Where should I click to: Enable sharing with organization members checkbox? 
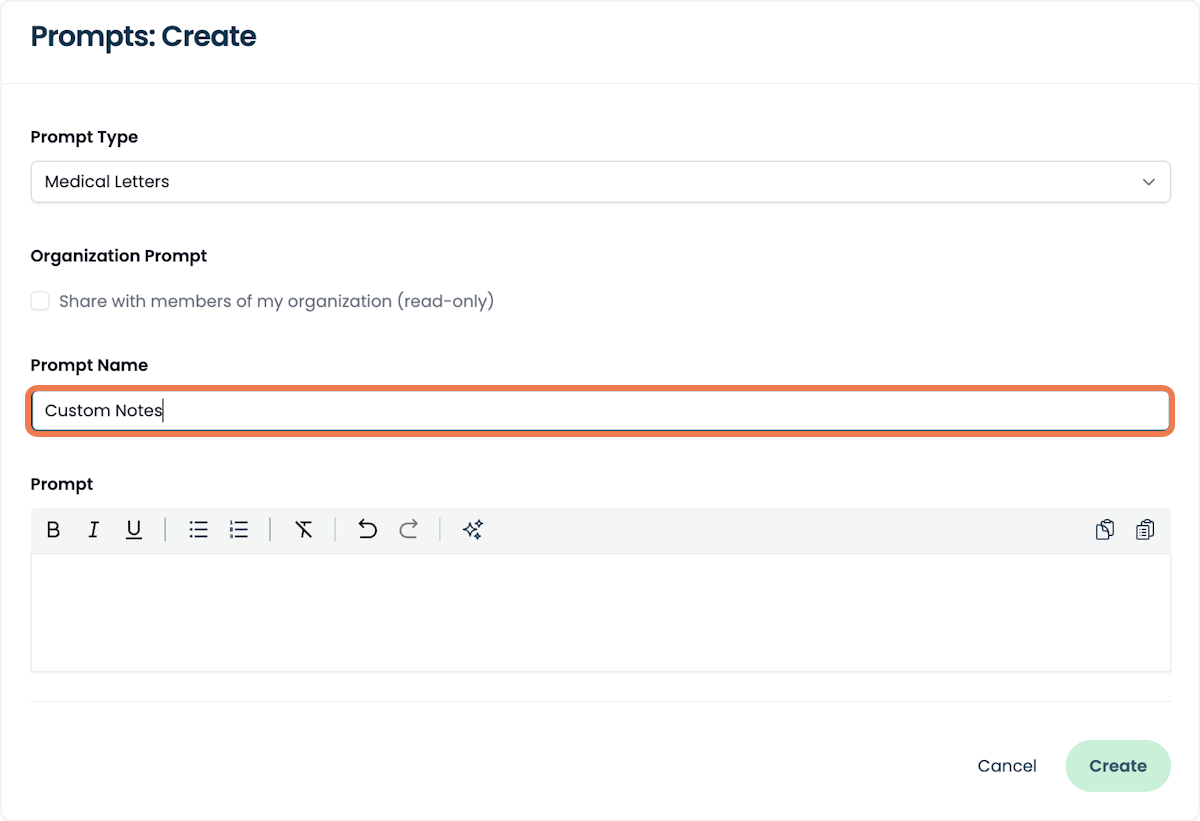pos(40,301)
